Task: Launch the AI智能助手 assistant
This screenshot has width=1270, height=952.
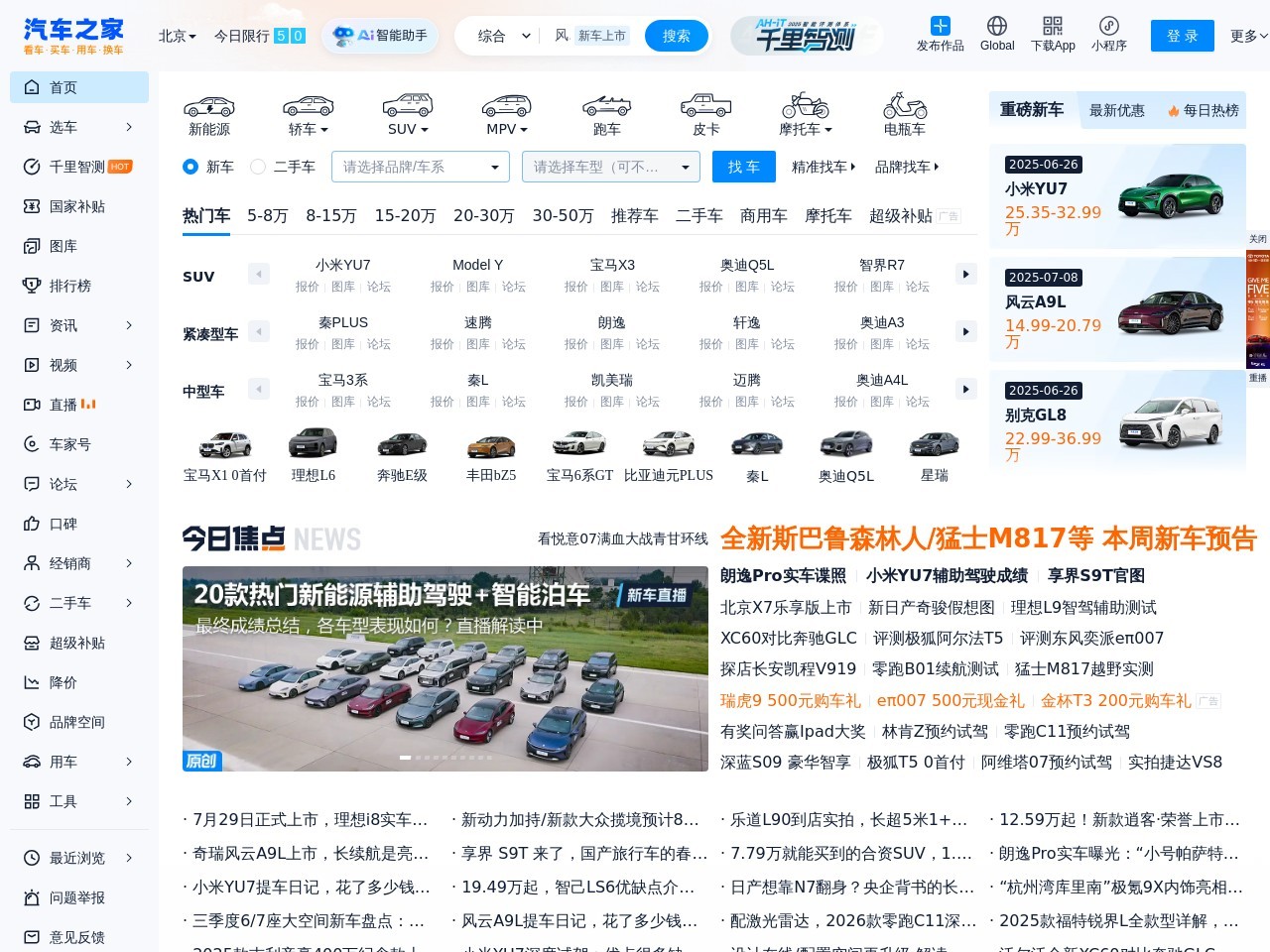Action: pos(380,35)
